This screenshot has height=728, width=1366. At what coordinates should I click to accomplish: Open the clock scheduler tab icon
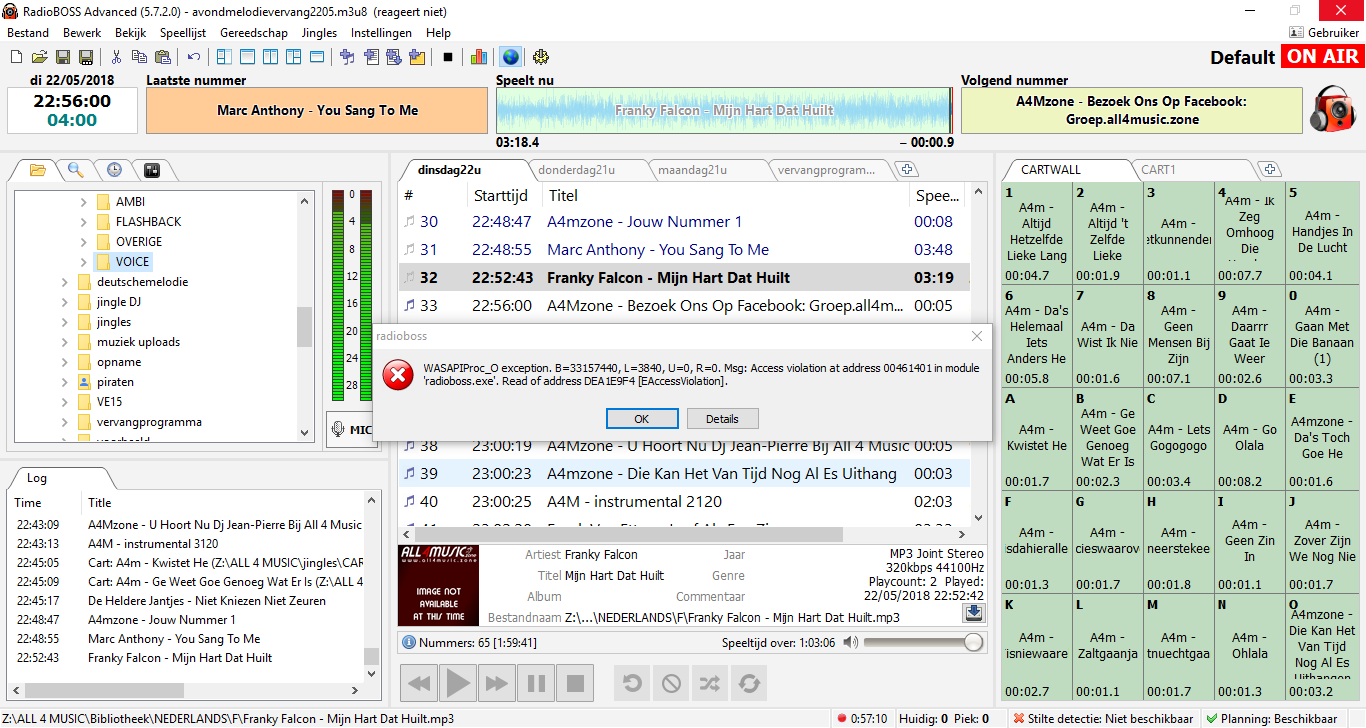(x=114, y=170)
